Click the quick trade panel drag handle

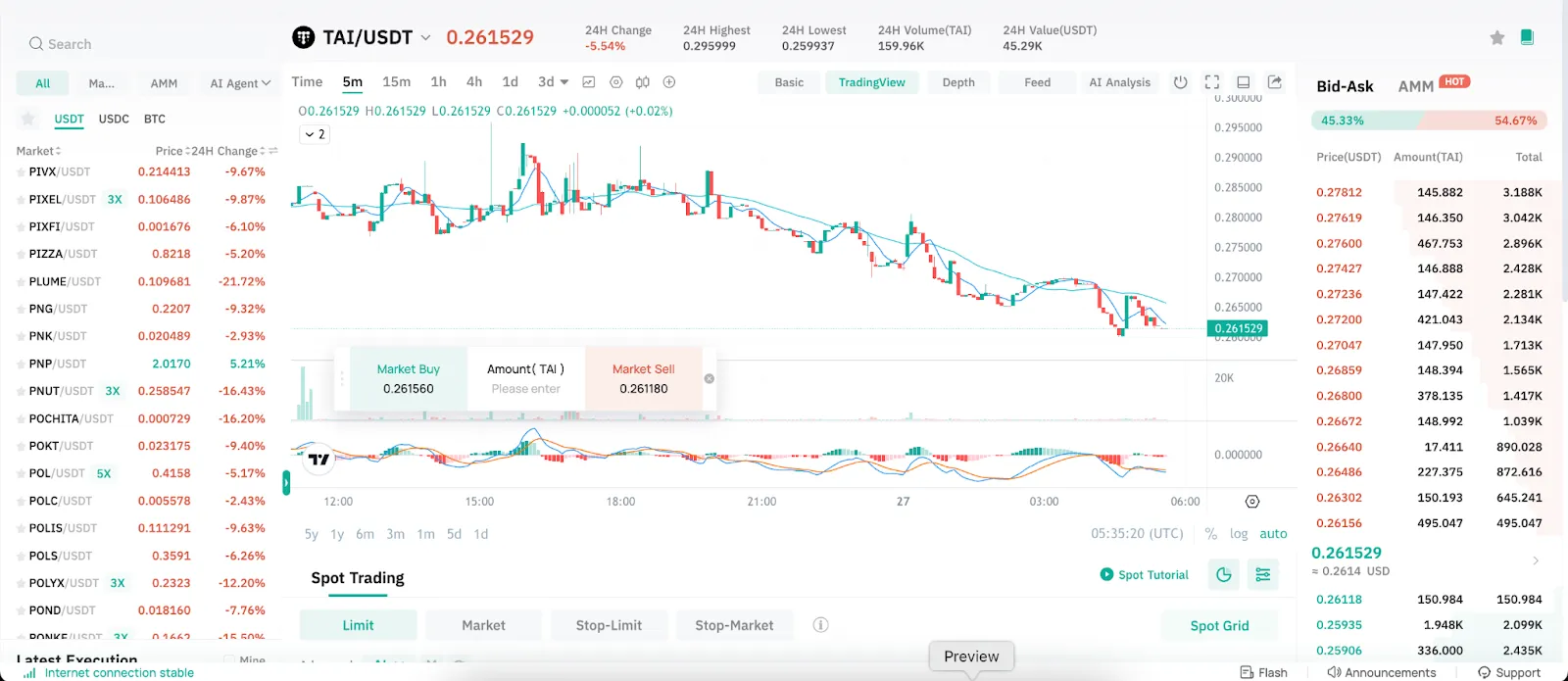click(342, 378)
